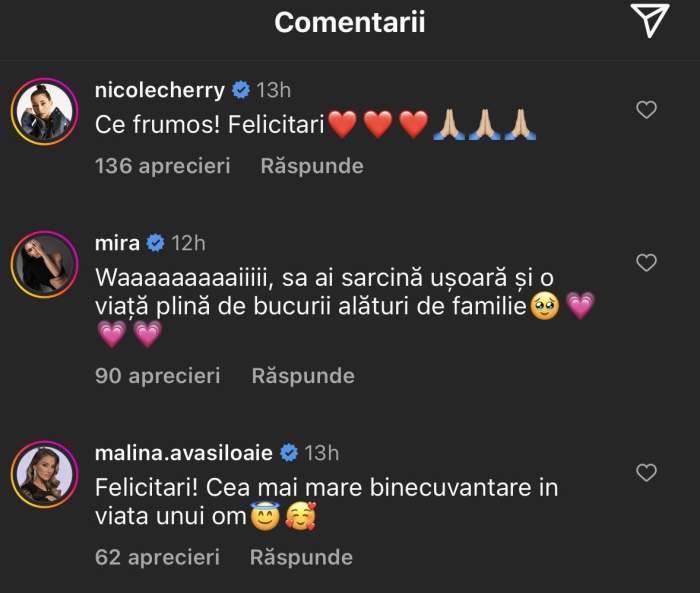View the 136 aprecieri likes list
The image size is (700, 593).
(x=162, y=166)
